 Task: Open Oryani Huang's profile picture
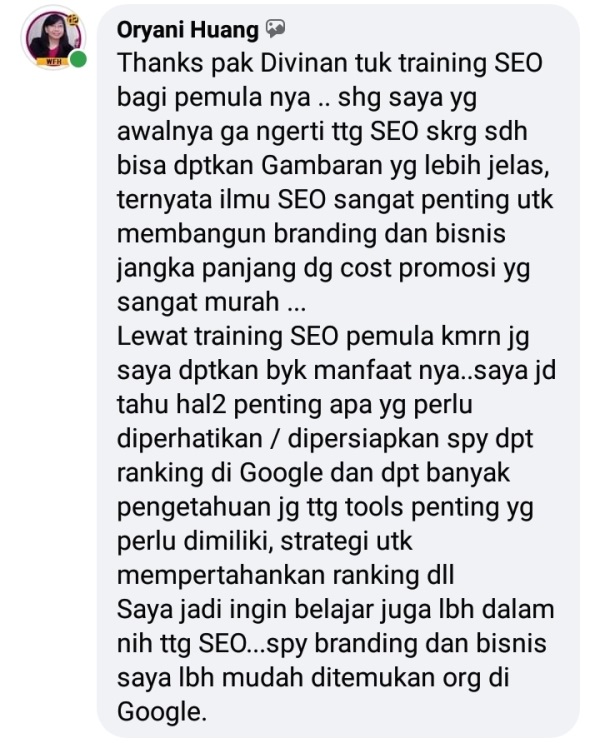tap(53, 37)
